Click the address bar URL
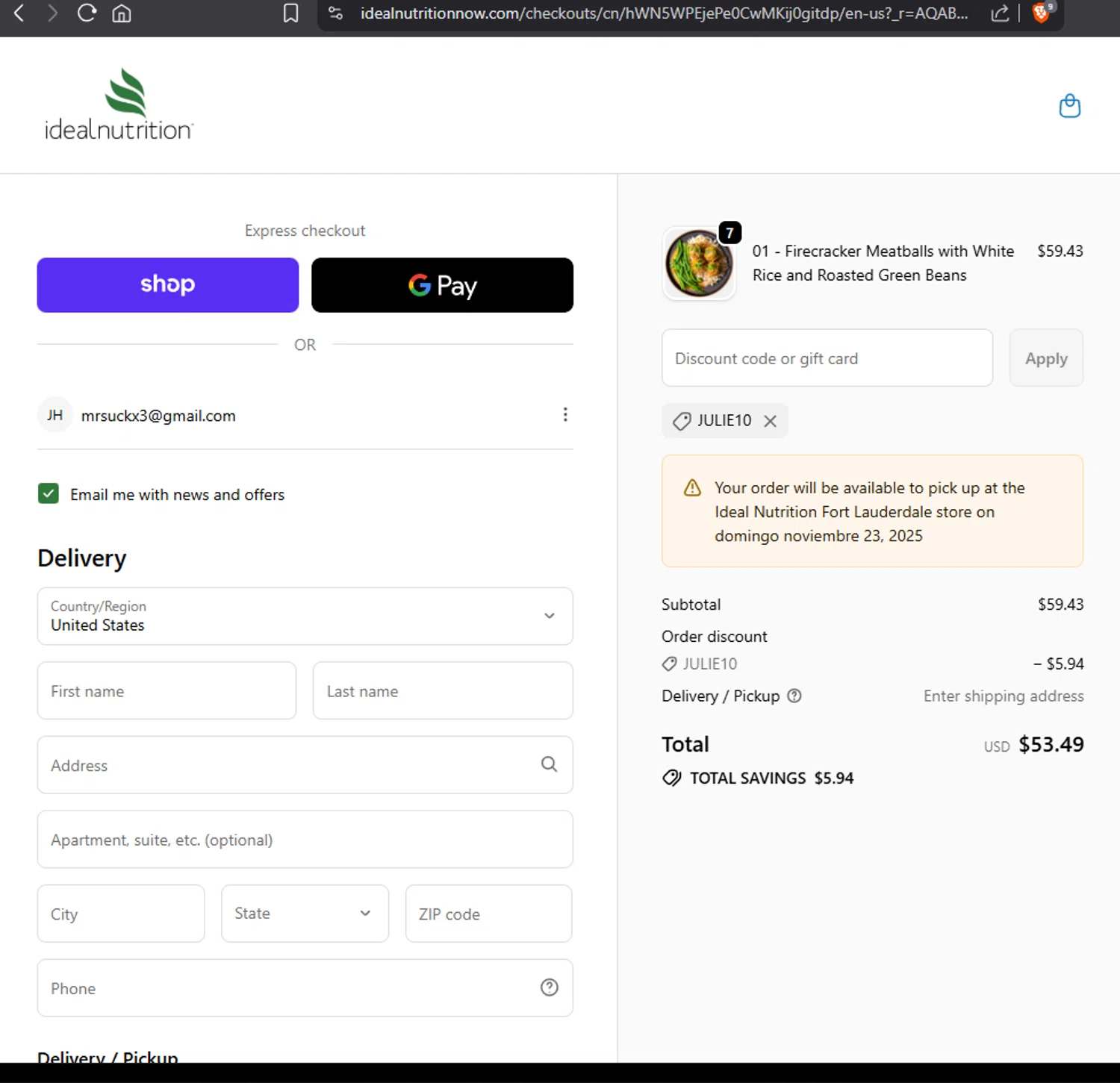1120x1083 pixels. click(x=664, y=13)
